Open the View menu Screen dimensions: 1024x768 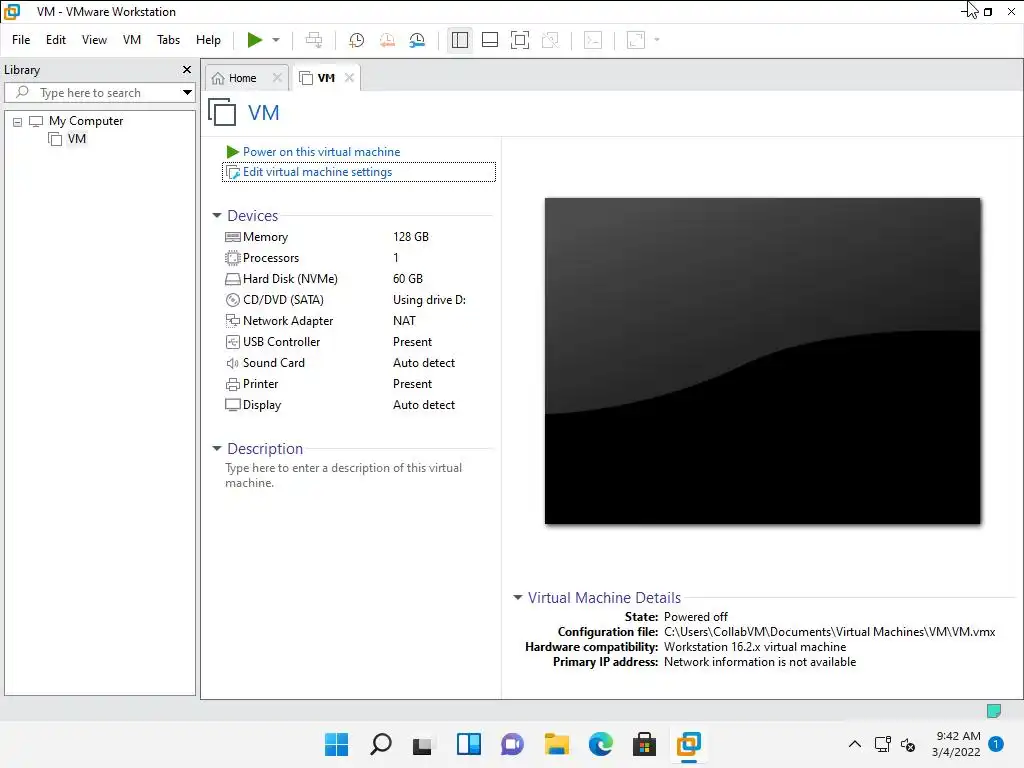[x=94, y=40]
